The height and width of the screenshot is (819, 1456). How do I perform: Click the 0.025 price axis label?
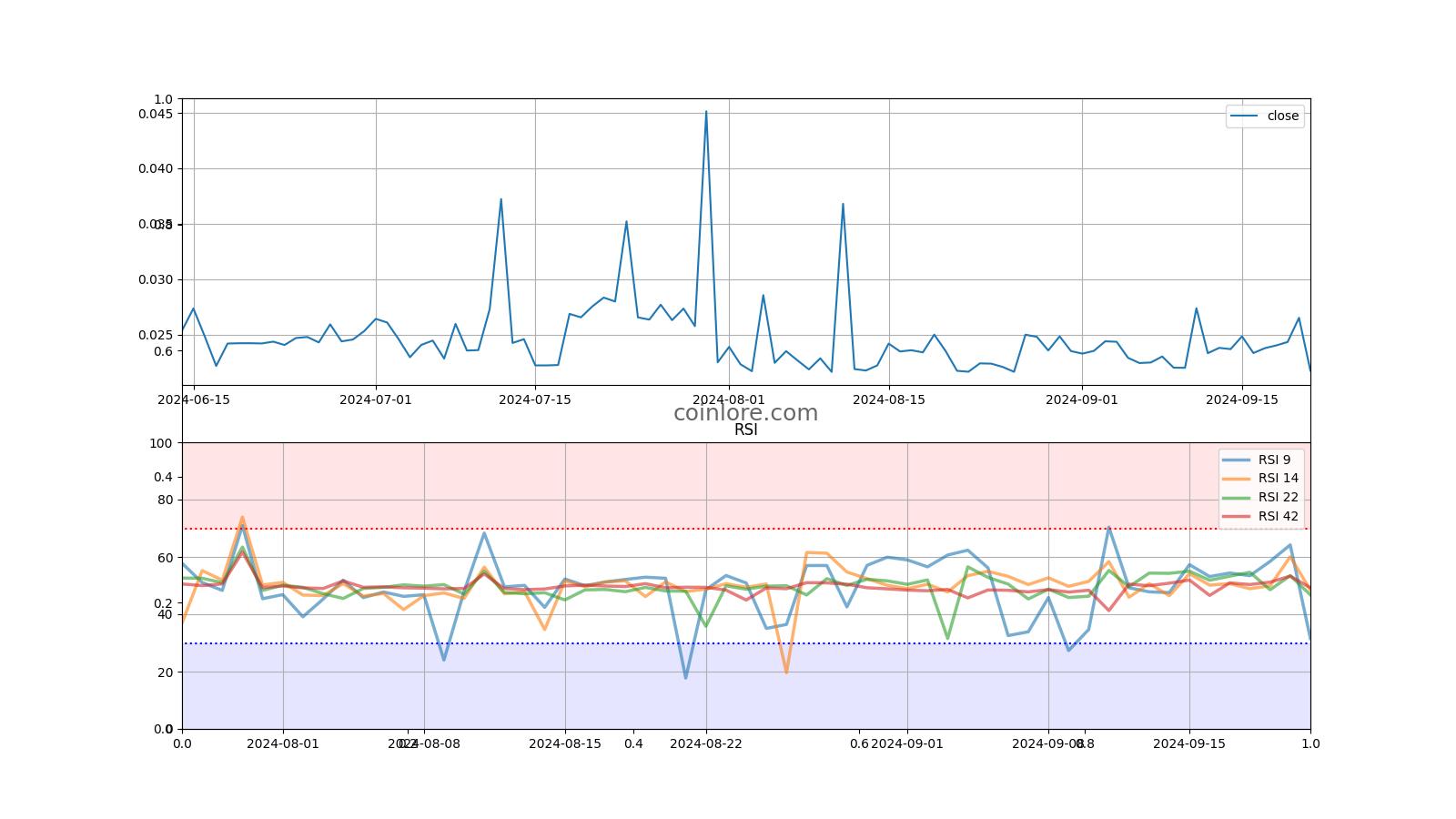click(x=155, y=335)
